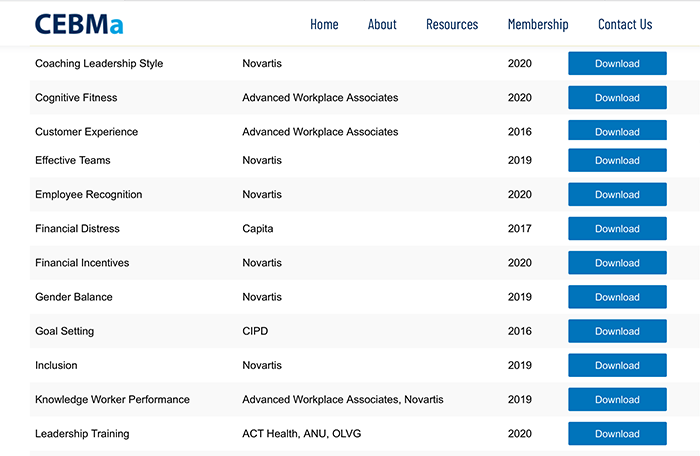
Task: Click year 2017 in Financial Distress row
Action: point(520,229)
